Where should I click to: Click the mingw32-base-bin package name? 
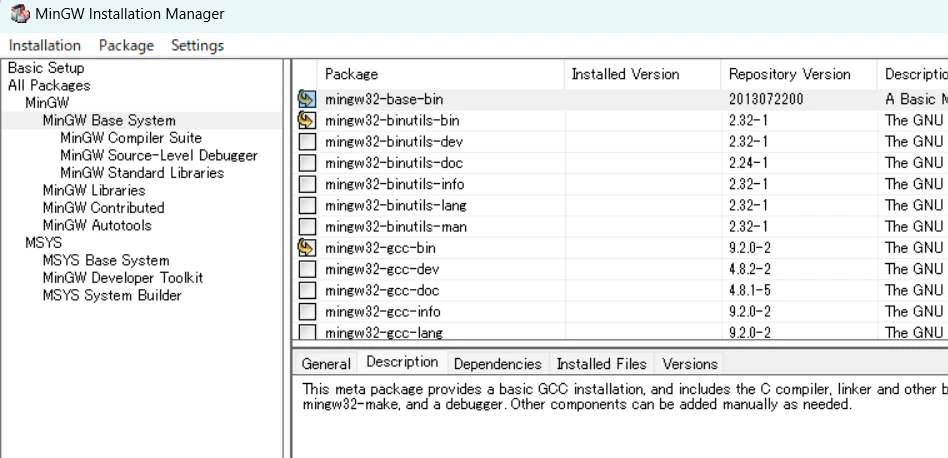(x=385, y=99)
